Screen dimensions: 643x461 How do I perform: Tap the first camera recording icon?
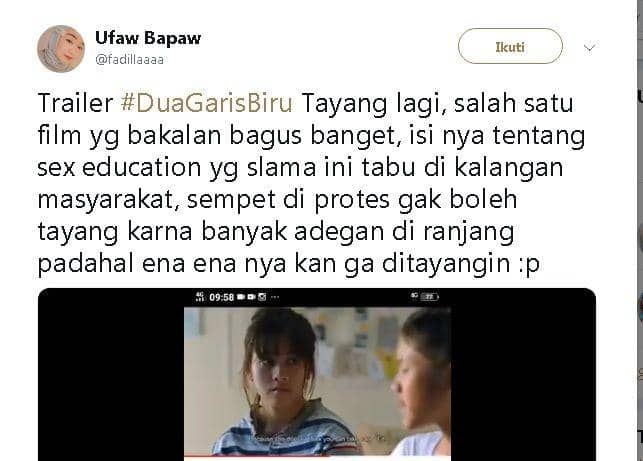coord(241,297)
